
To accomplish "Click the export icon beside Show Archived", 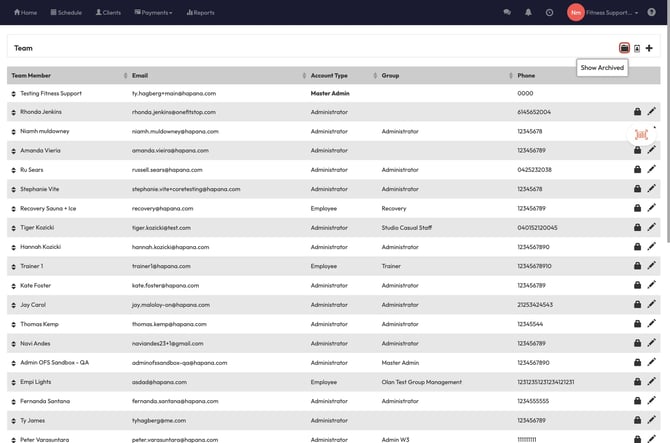I will [x=637, y=48].
